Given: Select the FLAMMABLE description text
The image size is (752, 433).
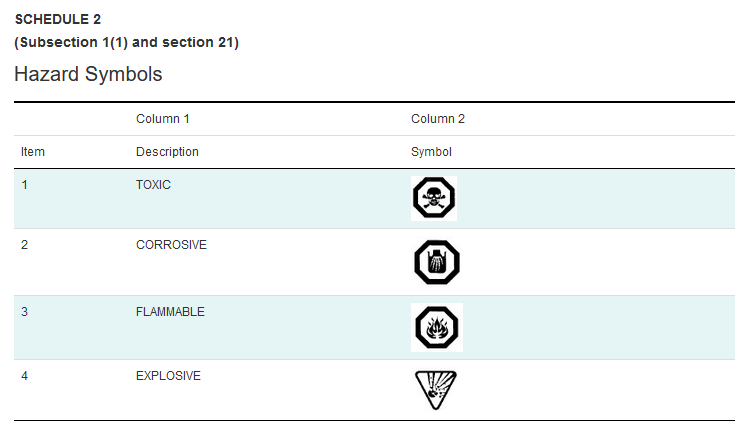Looking at the screenshot, I should 170,312.
